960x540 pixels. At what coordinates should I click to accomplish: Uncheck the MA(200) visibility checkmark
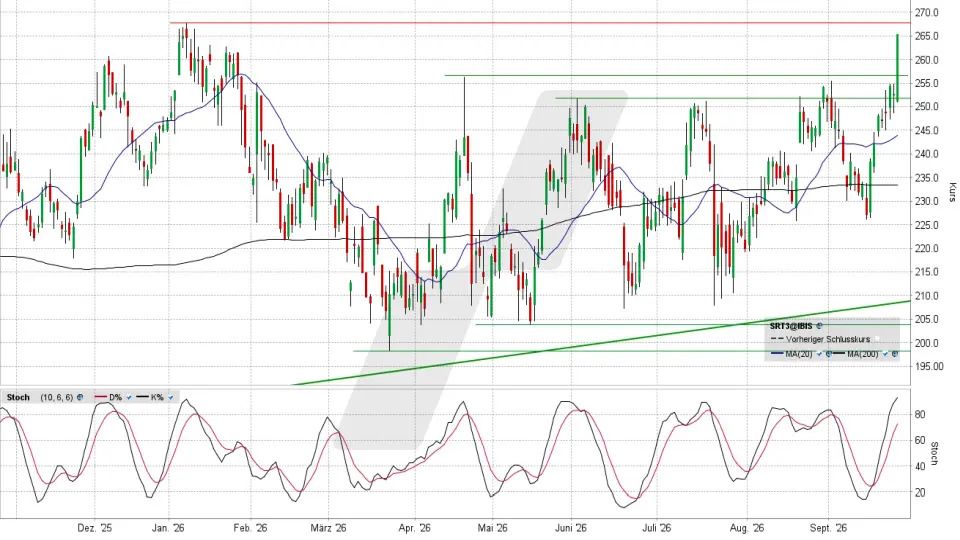coord(885,353)
